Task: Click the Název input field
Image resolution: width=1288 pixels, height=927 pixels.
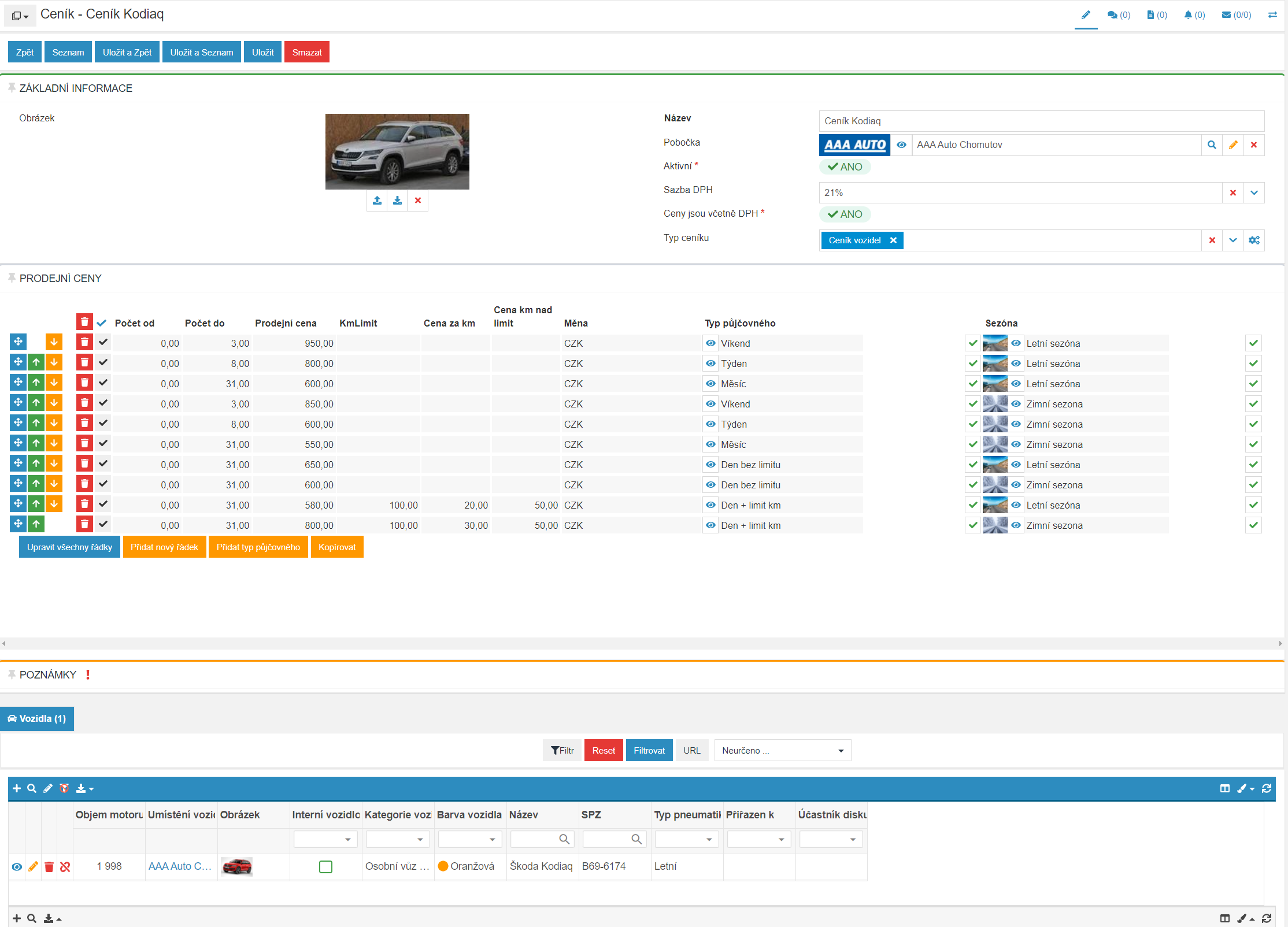Action: pos(1041,121)
